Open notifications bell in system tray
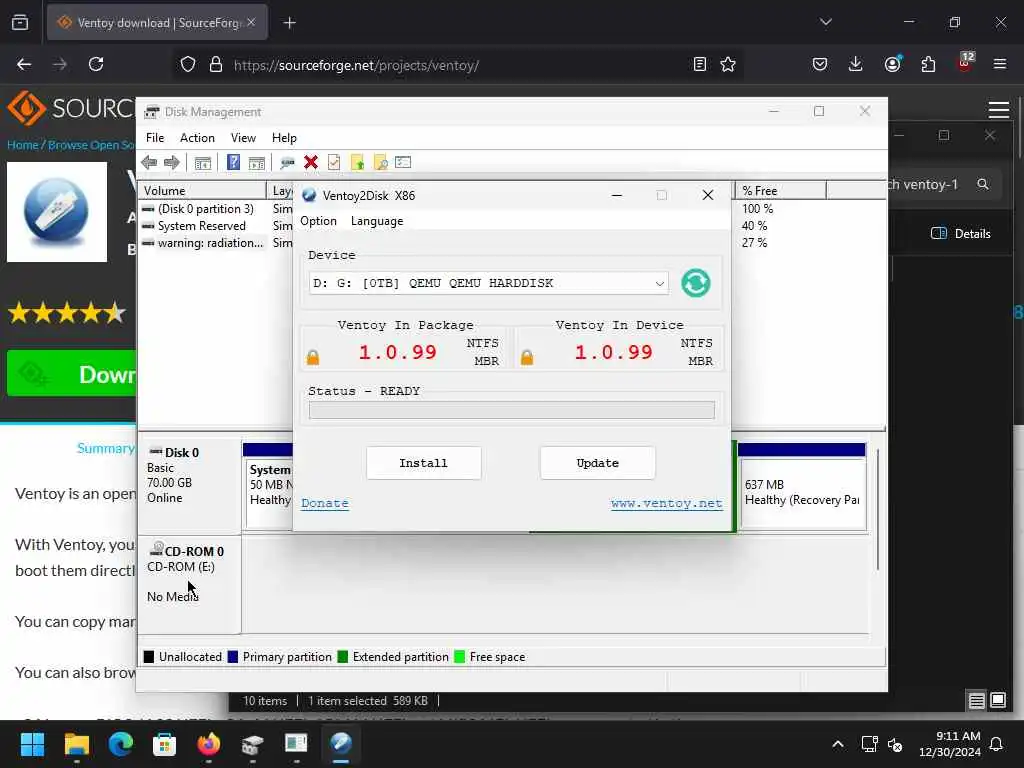The height and width of the screenshot is (768, 1024). 996,744
